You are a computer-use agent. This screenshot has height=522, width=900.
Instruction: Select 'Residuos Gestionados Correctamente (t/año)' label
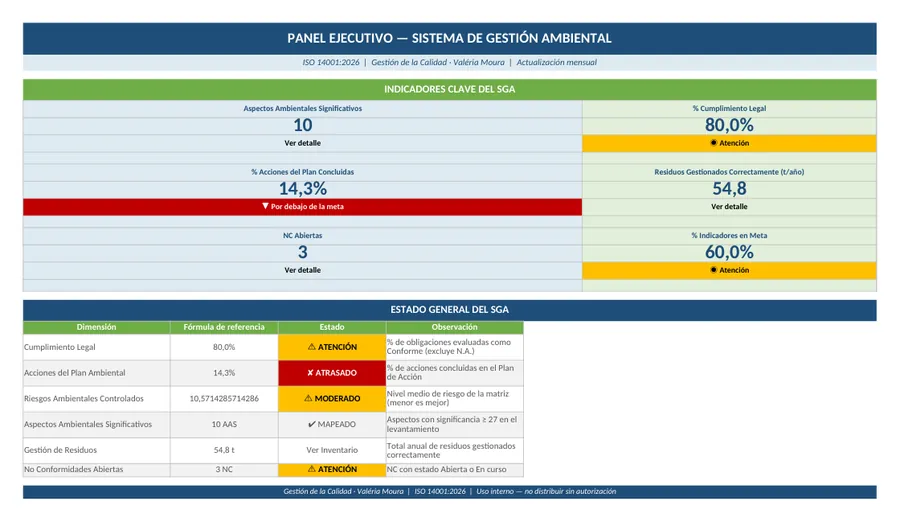[729, 172]
